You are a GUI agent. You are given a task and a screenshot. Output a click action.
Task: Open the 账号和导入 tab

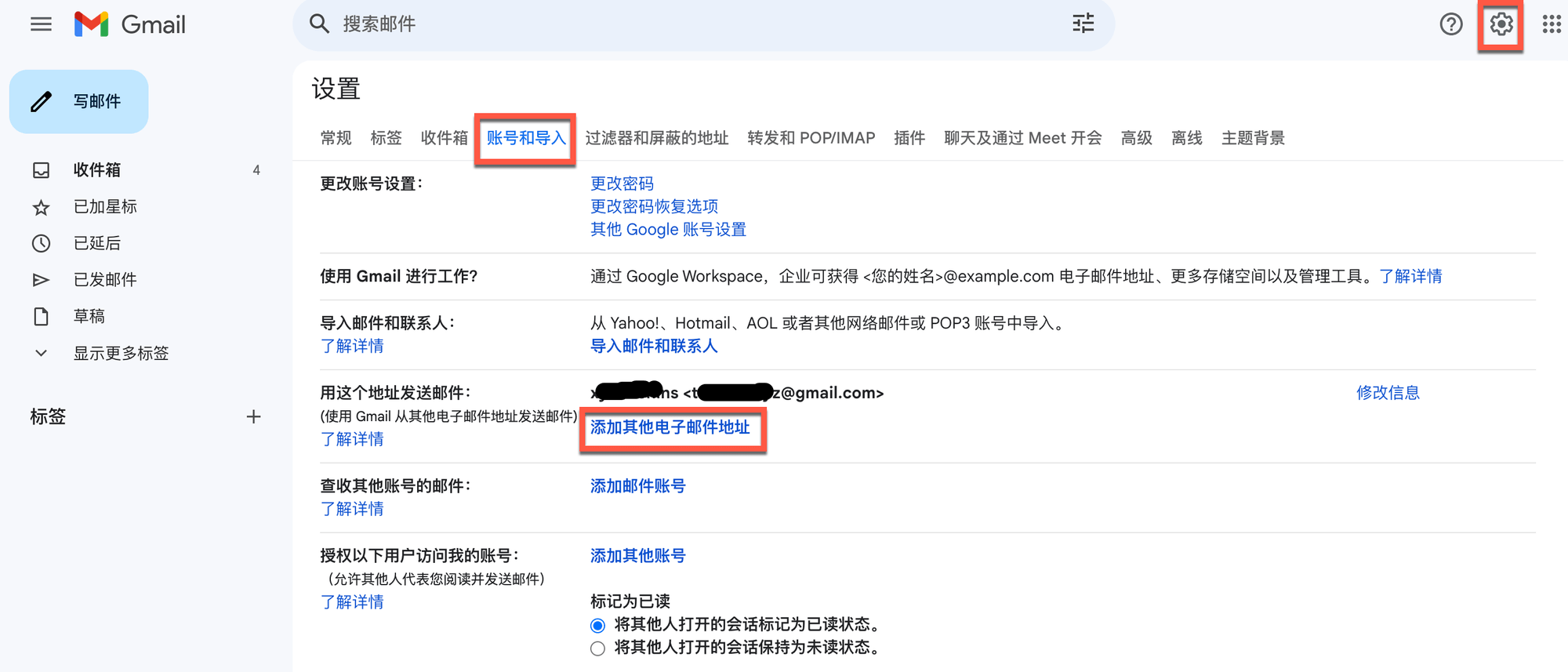526,138
